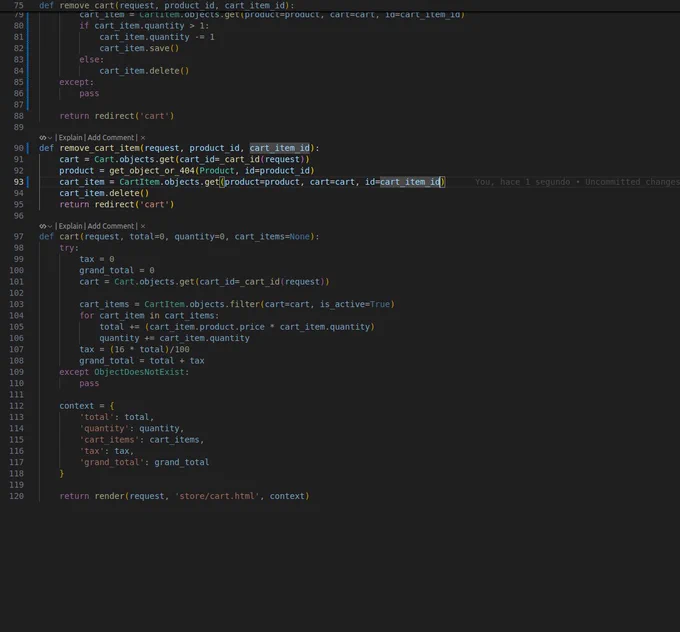Click 'cart_item.delete()' on line 94
This screenshot has width=680, height=632.
[x=104, y=193]
